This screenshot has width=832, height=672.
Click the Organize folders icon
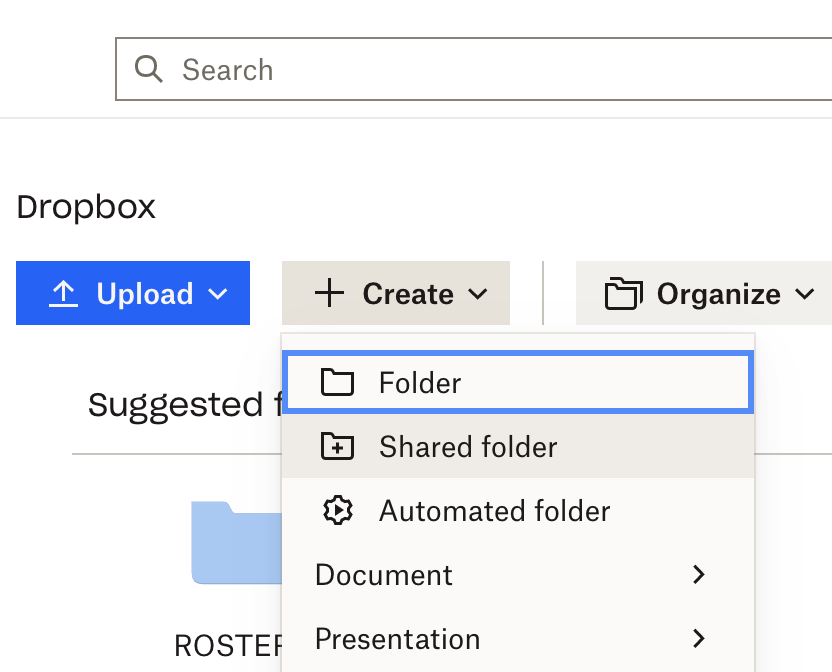point(624,294)
